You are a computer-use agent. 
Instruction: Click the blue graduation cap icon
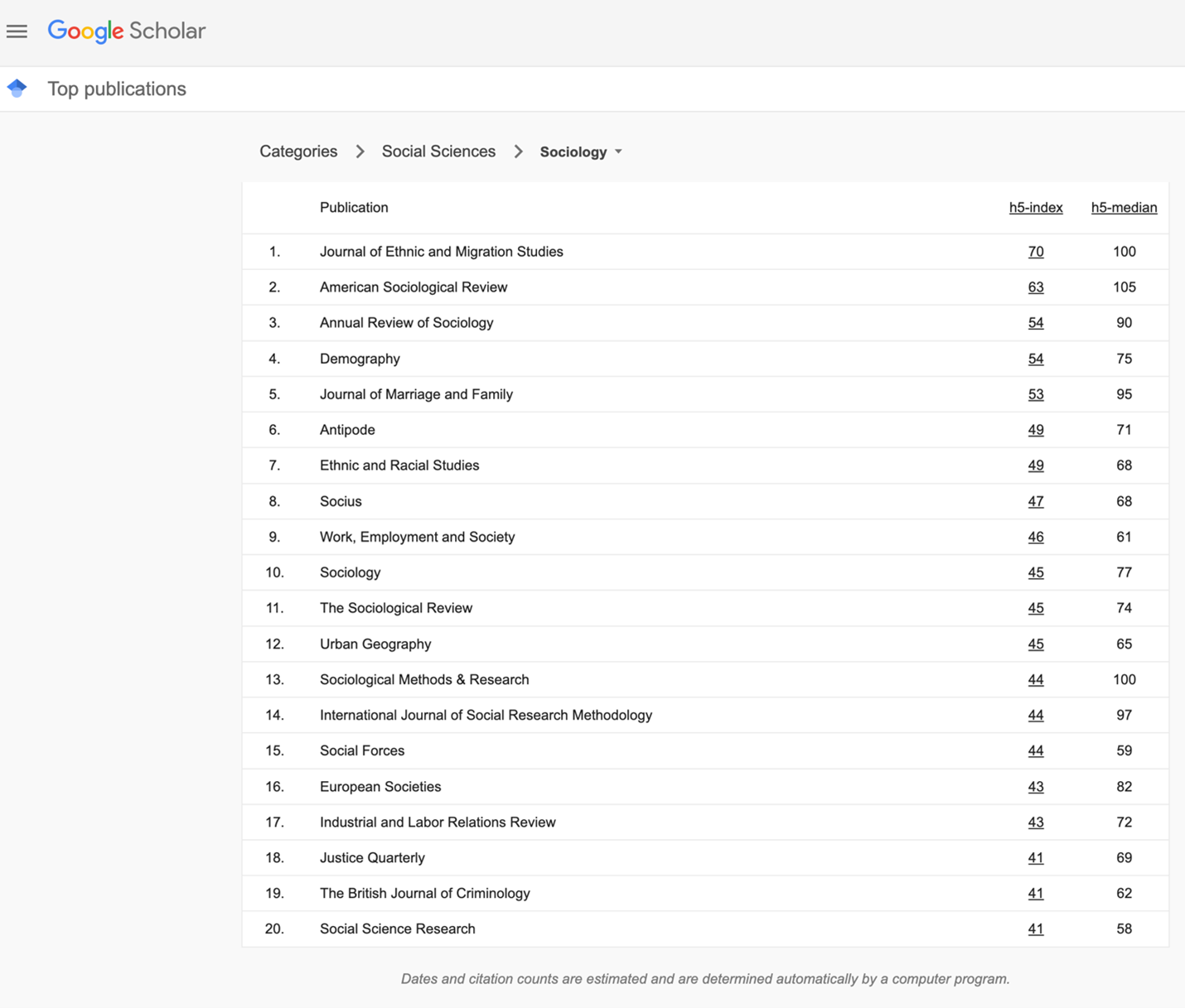pyautogui.click(x=17, y=88)
